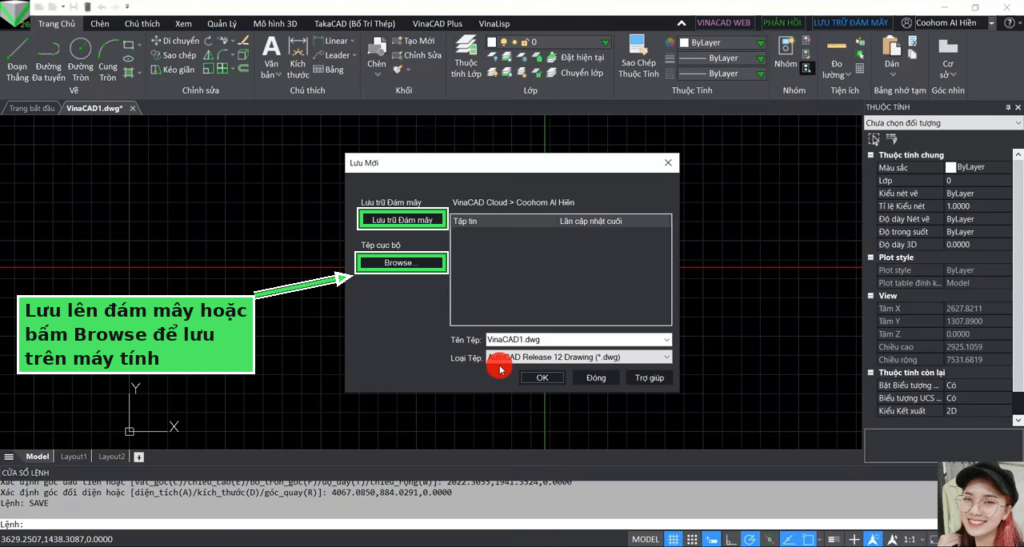Toggle object snap tracking in status bar
The width and height of the screenshot is (1024, 547).
[788, 539]
